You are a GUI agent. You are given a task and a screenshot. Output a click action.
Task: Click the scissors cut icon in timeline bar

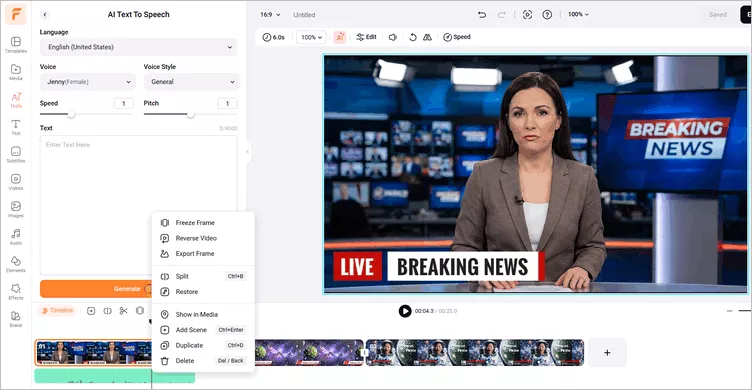(123, 311)
